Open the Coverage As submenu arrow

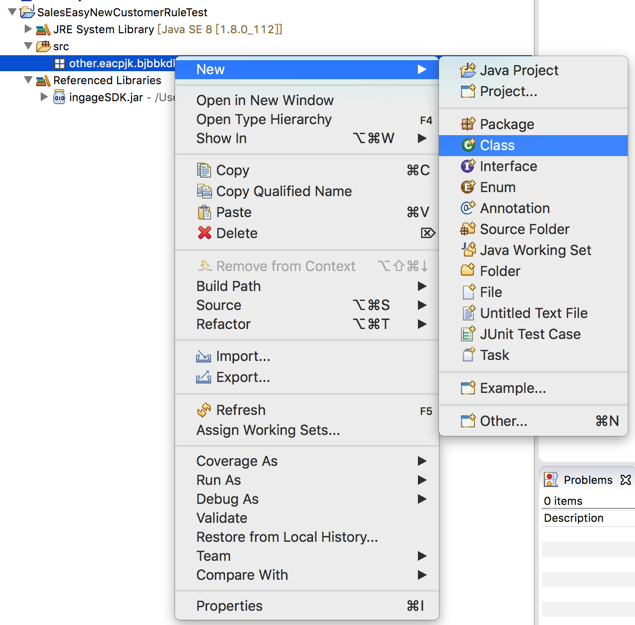point(422,461)
